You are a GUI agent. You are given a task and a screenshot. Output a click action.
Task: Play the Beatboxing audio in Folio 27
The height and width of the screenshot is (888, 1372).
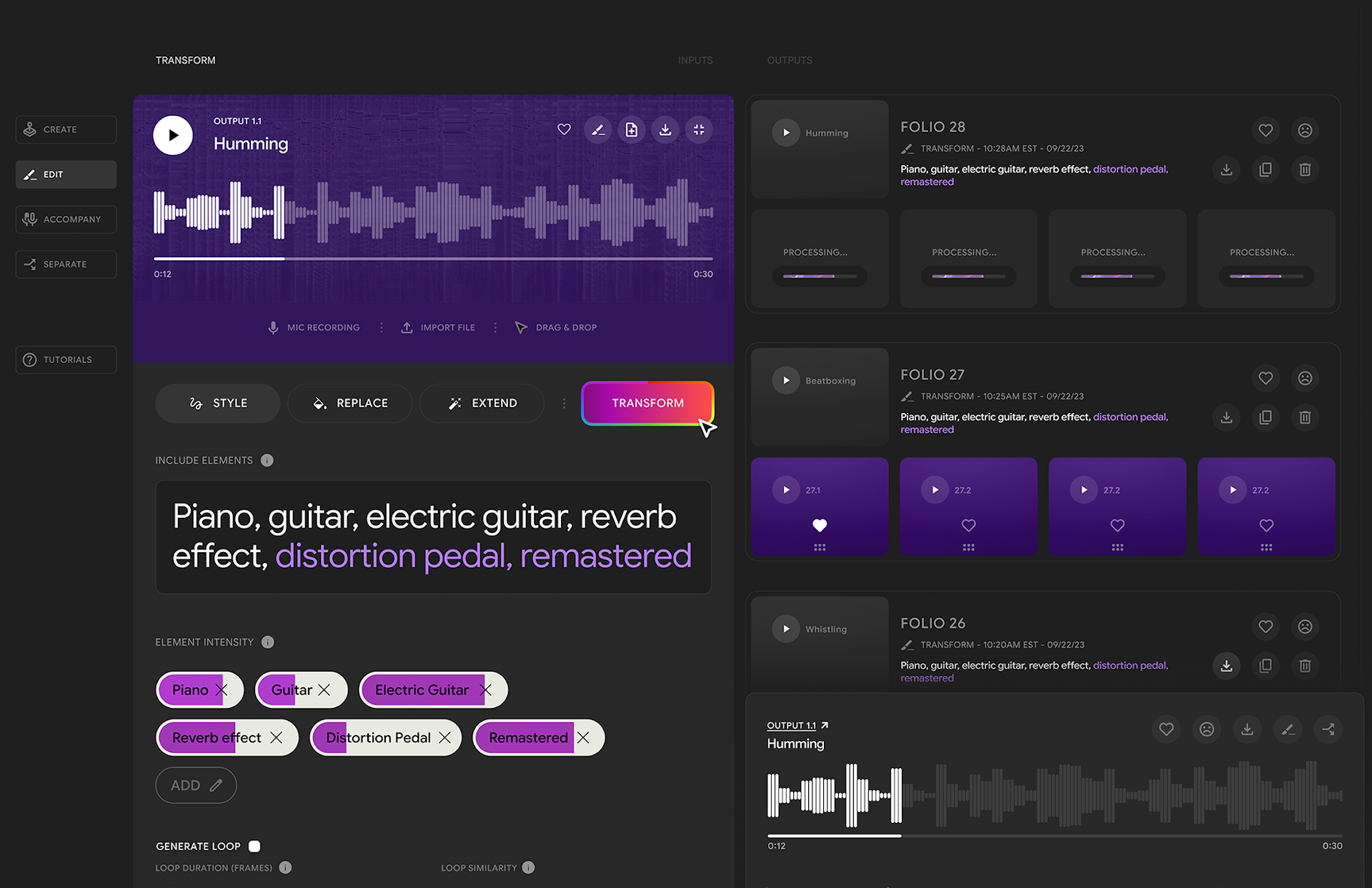coord(786,380)
